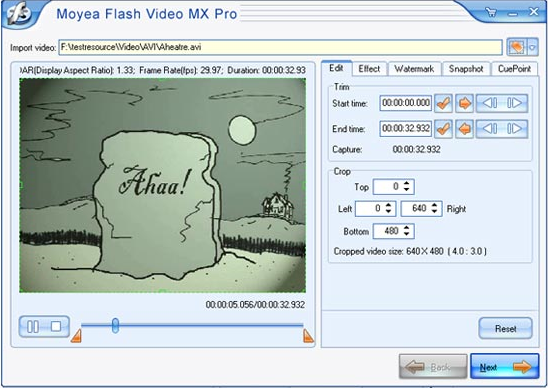Click the import video browse icon
The image size is (548, 388).
pos(517,47)
